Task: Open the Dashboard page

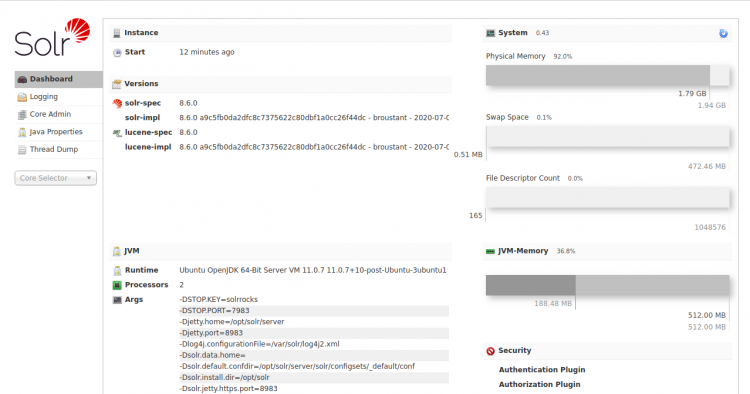Action: tap(58, 79)
